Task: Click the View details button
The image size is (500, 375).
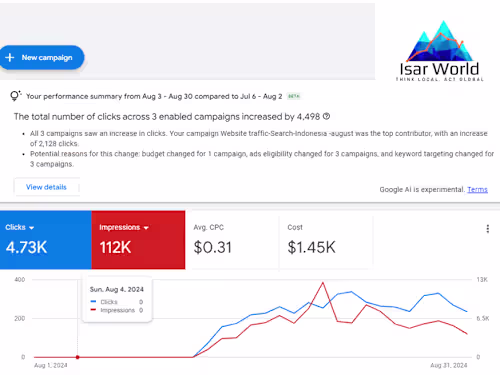Action: 46,187
